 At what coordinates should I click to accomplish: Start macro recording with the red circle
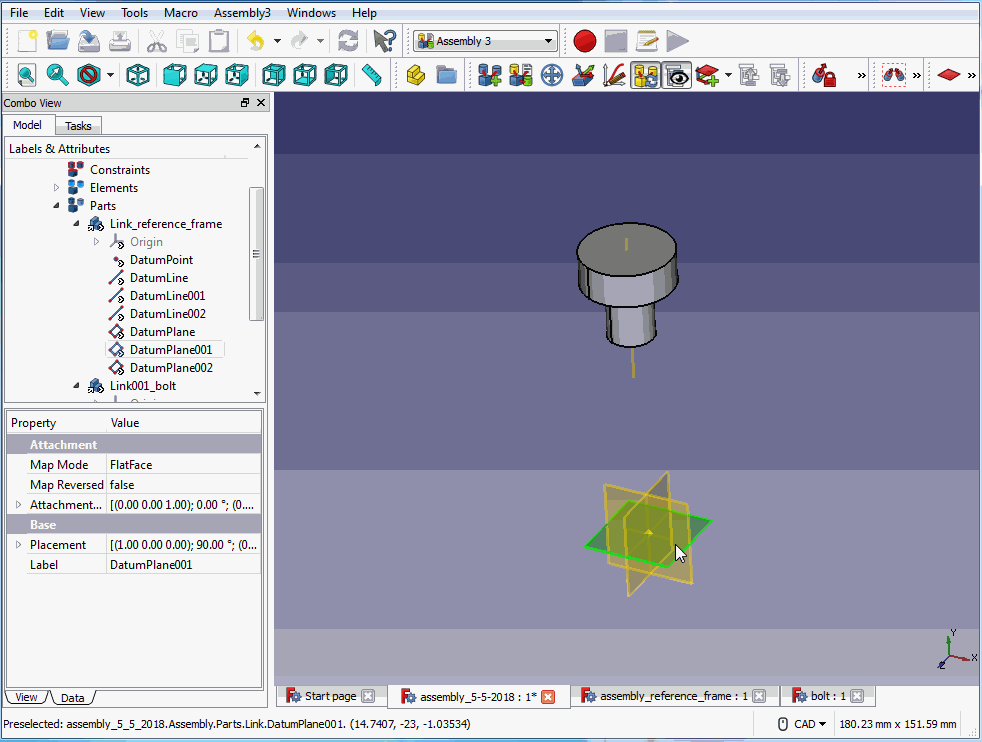[x=585, y=41]
